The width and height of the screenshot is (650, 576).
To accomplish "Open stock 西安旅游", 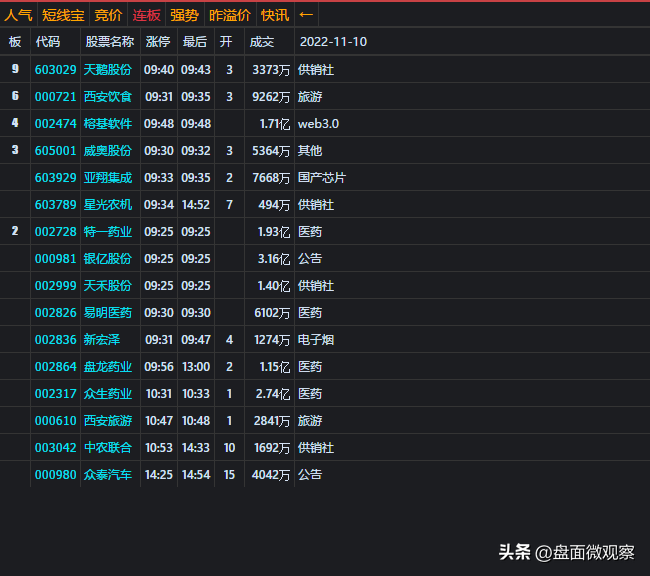I will (108, 420).
